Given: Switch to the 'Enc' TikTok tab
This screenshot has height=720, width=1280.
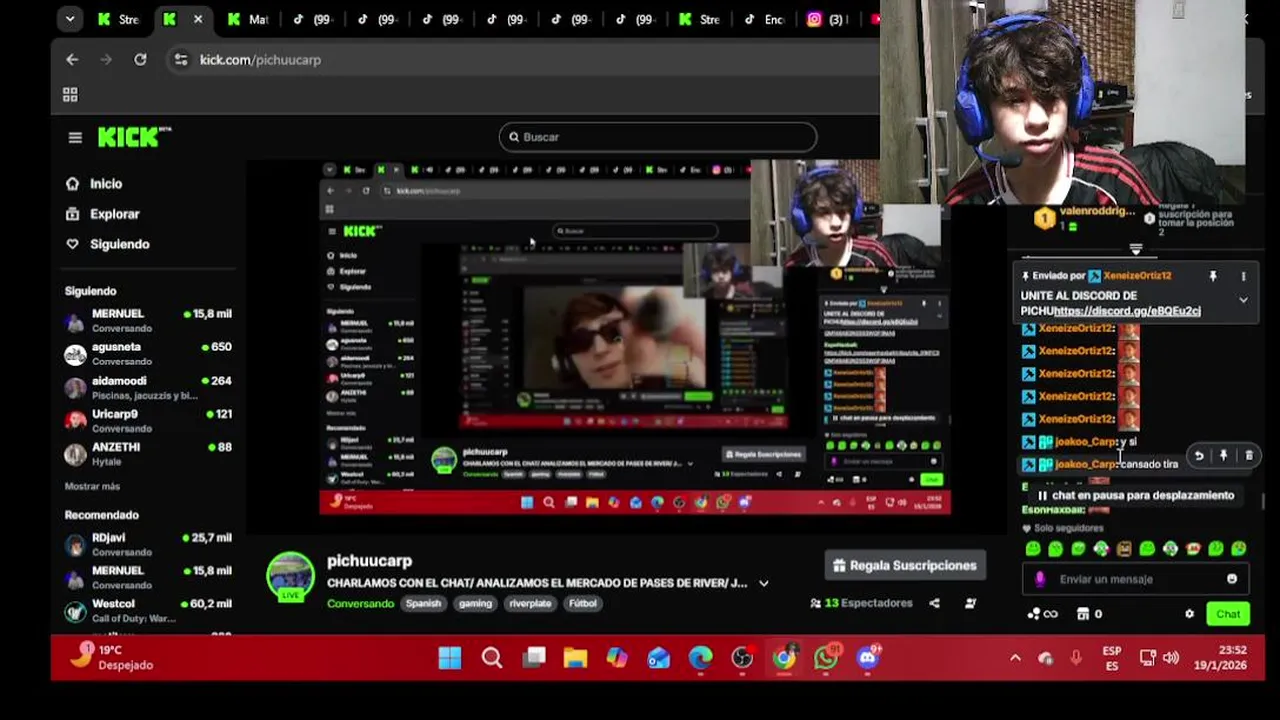Looking at the screenshot, I should pyautogui.click(x=764, y=19).
